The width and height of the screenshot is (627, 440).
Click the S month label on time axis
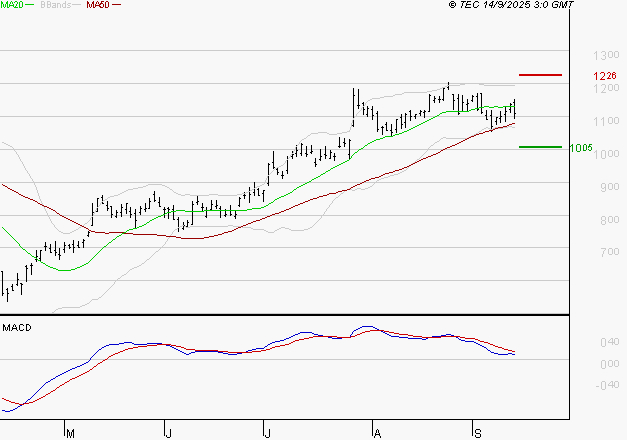tap(477, 433)
